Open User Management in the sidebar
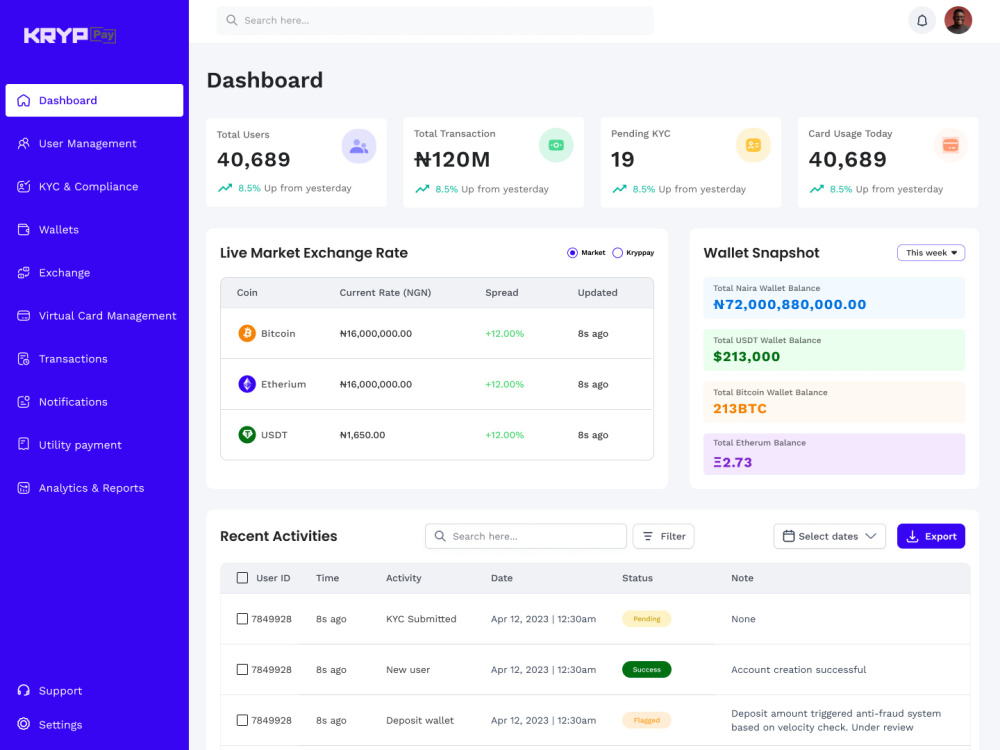The height and width of the screenshot is (750, 1000). pos(77,143)
